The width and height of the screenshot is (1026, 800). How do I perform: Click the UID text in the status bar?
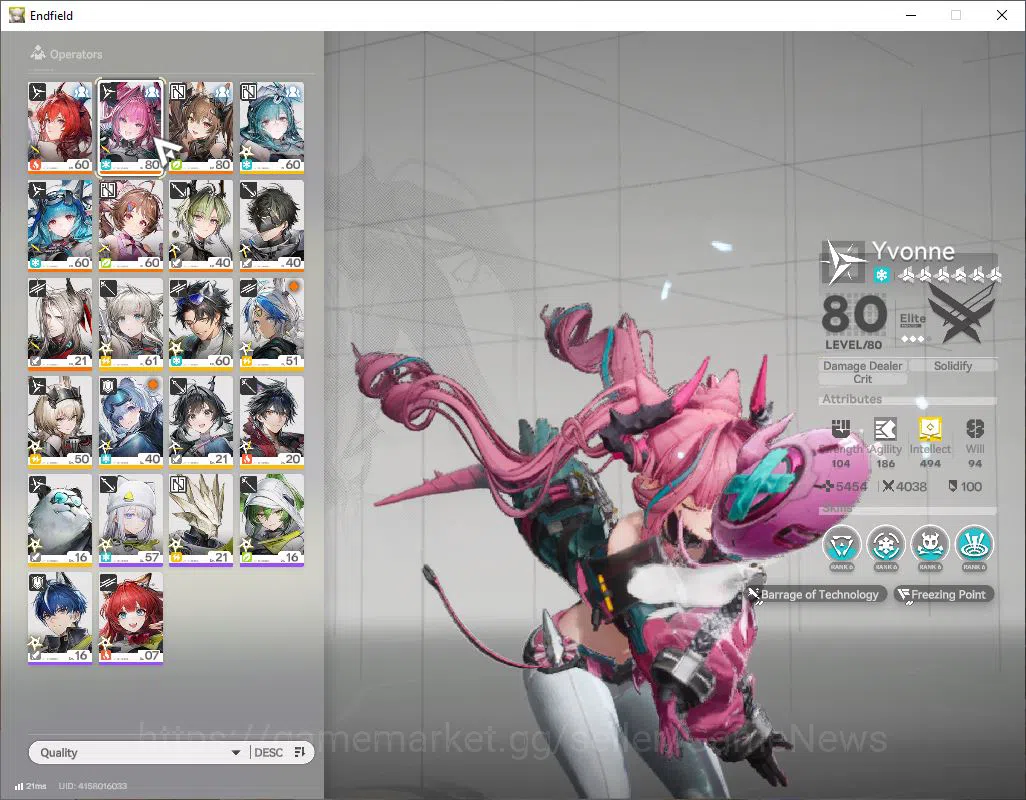click(x=93, y=786)
